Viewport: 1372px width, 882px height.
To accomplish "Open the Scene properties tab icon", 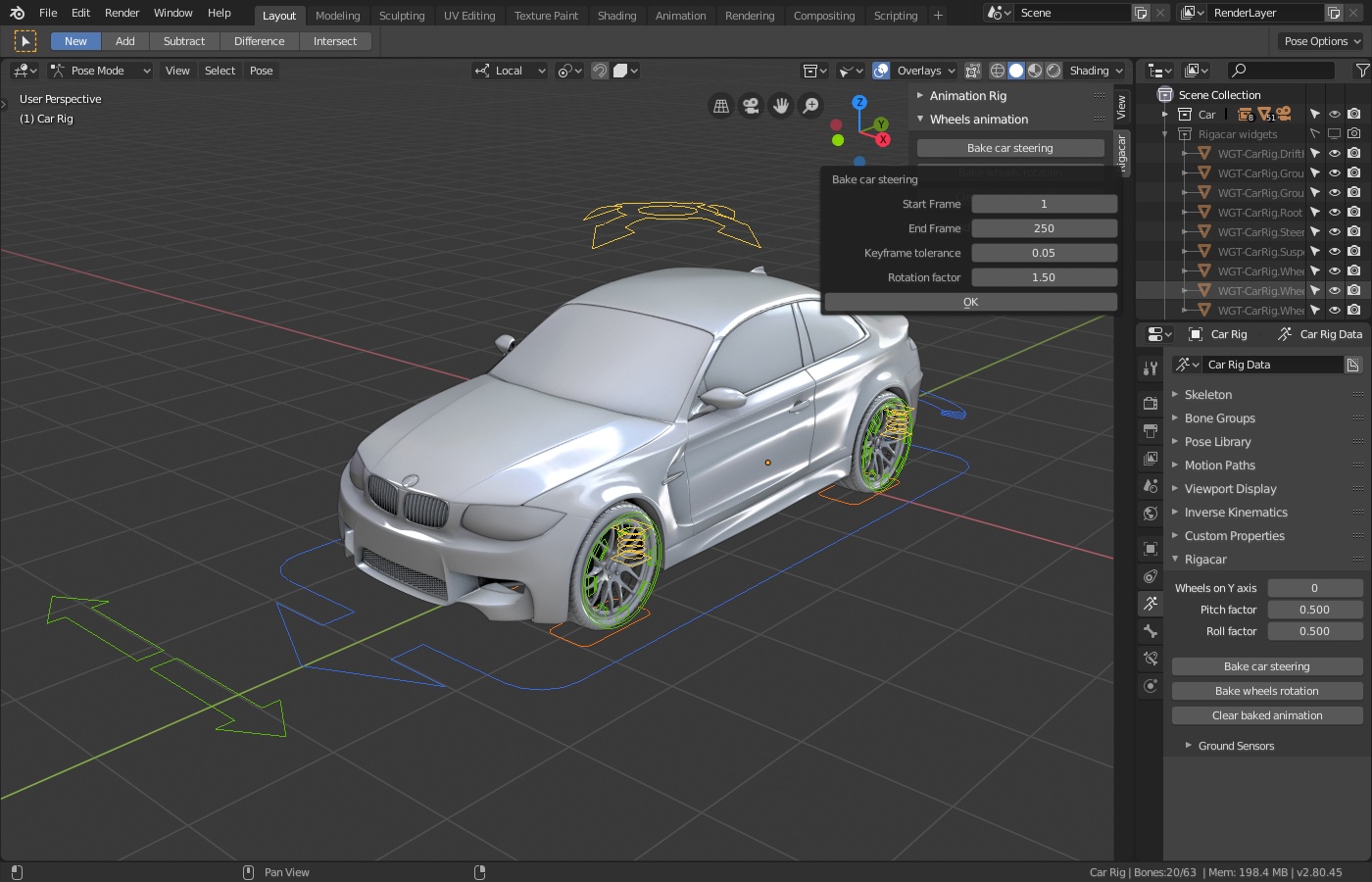I will [x=1151, y=485].
